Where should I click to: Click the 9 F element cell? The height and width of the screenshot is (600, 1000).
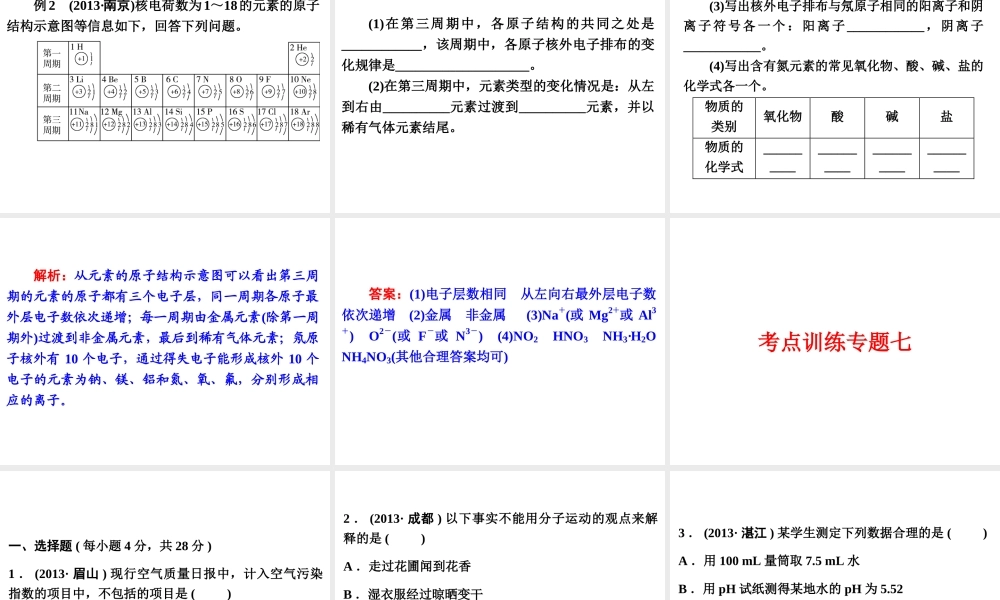pyautogui.click(x=272, y=90)
